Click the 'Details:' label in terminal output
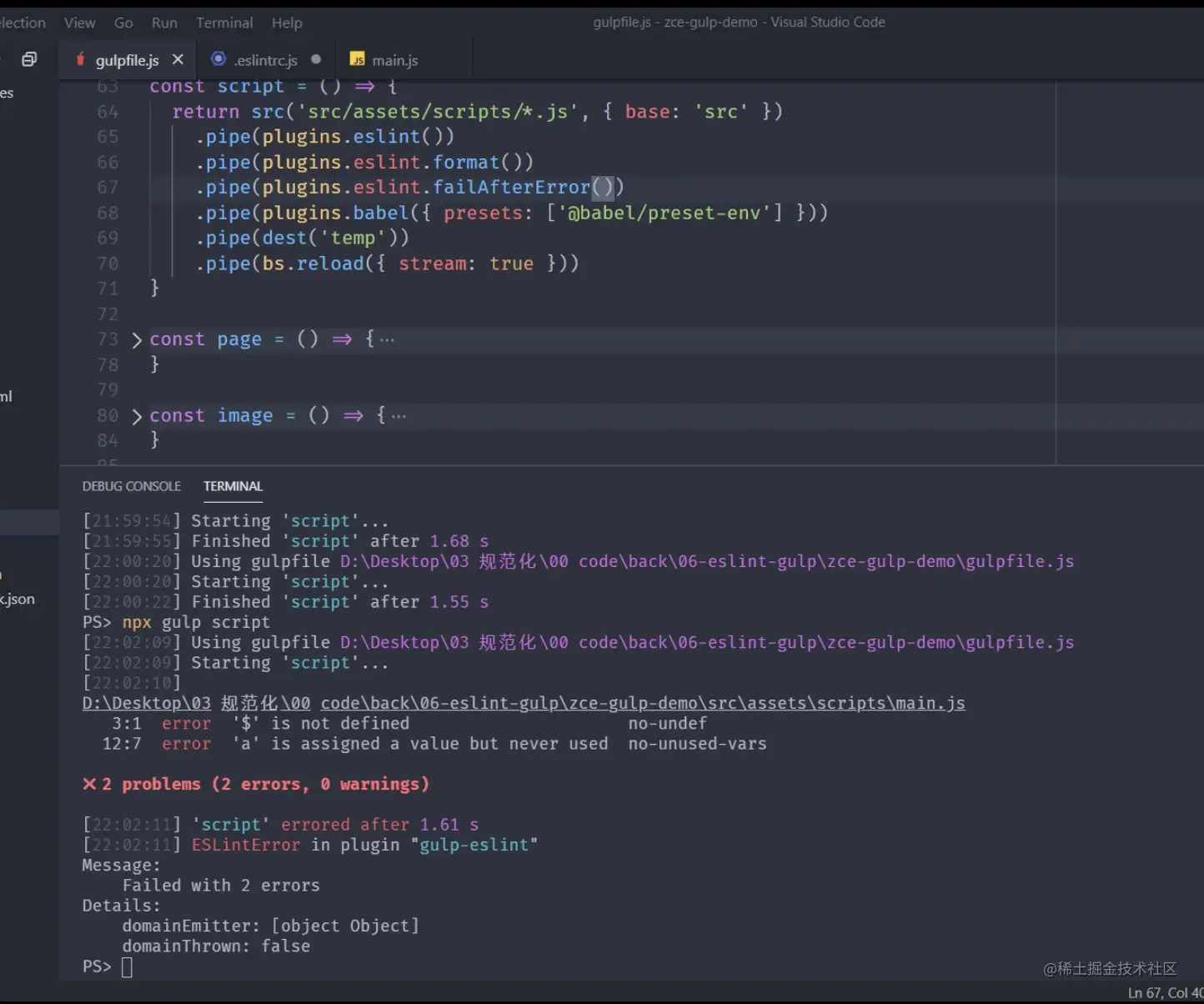 coord(121,906)
